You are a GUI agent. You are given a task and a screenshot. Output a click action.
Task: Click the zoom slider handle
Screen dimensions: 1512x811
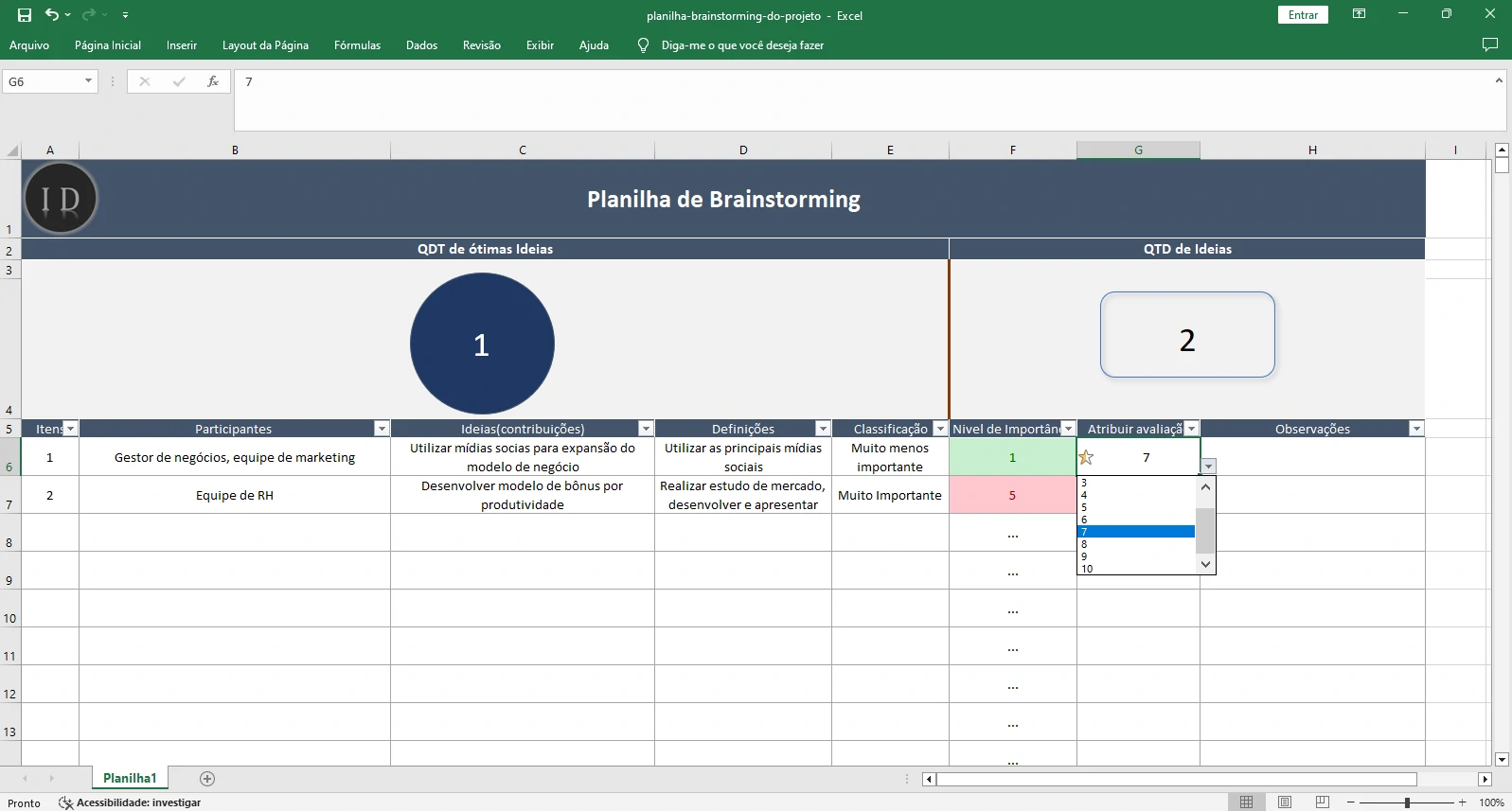1407,802
